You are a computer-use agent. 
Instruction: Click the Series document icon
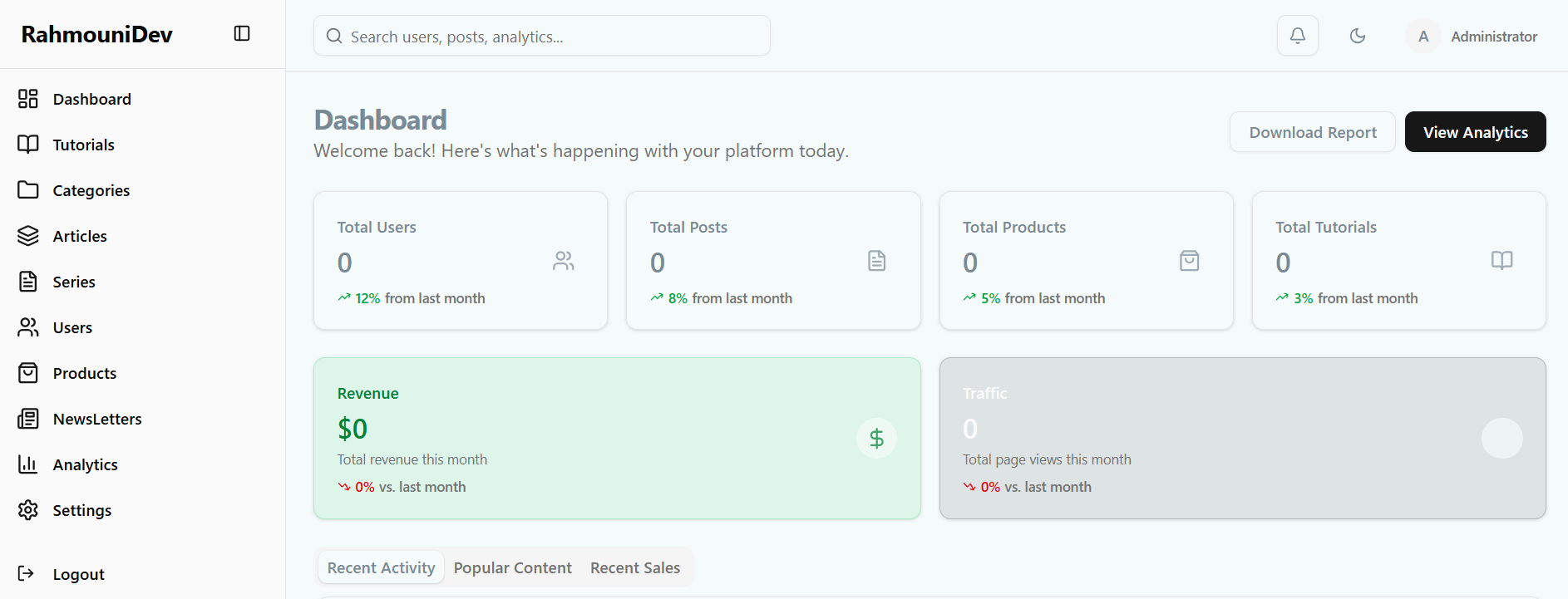coord(28,282)
